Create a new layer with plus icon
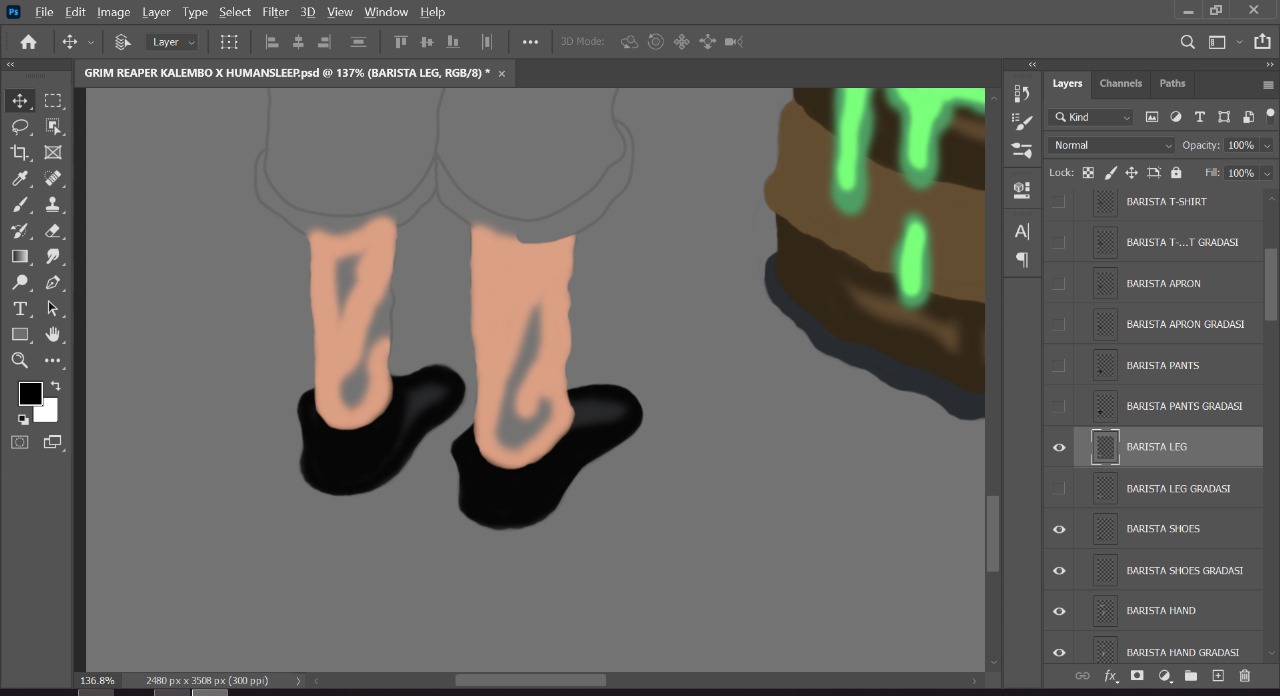Screen dimensions: 1280x696 pyautogui.click(x=1218, y=676)
